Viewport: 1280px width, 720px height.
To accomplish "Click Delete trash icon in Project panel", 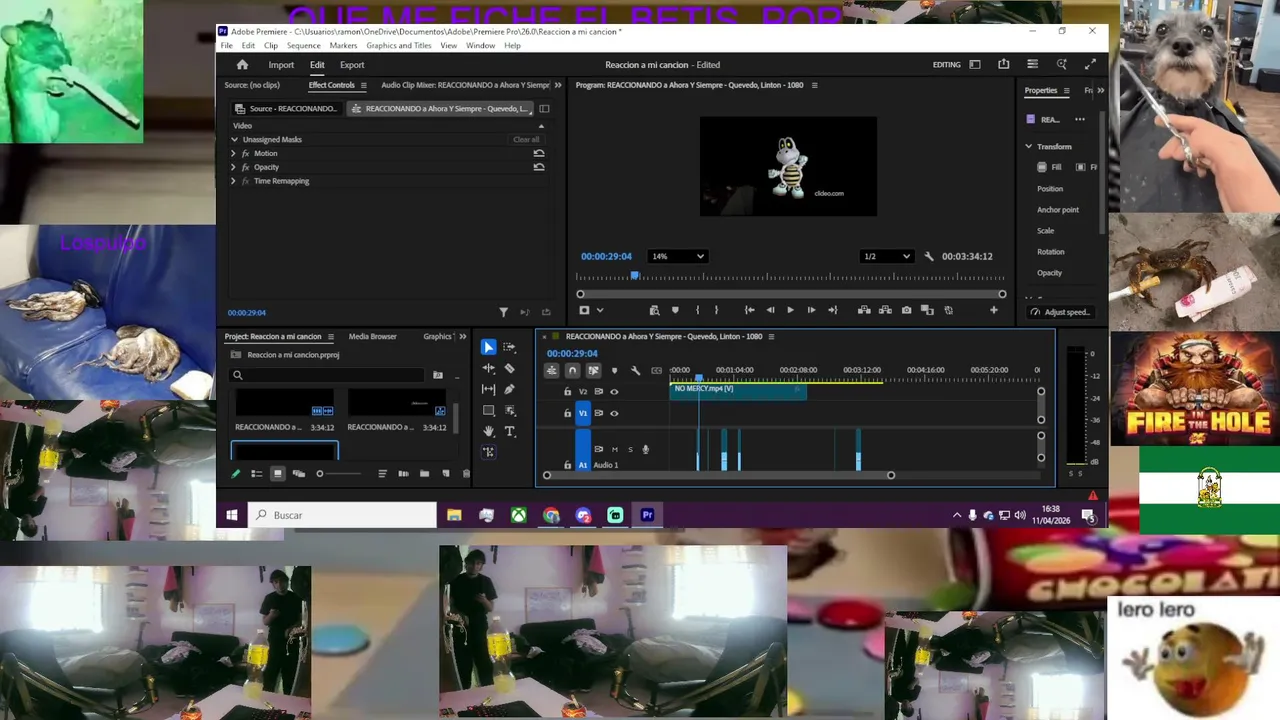I will (466, 474).
